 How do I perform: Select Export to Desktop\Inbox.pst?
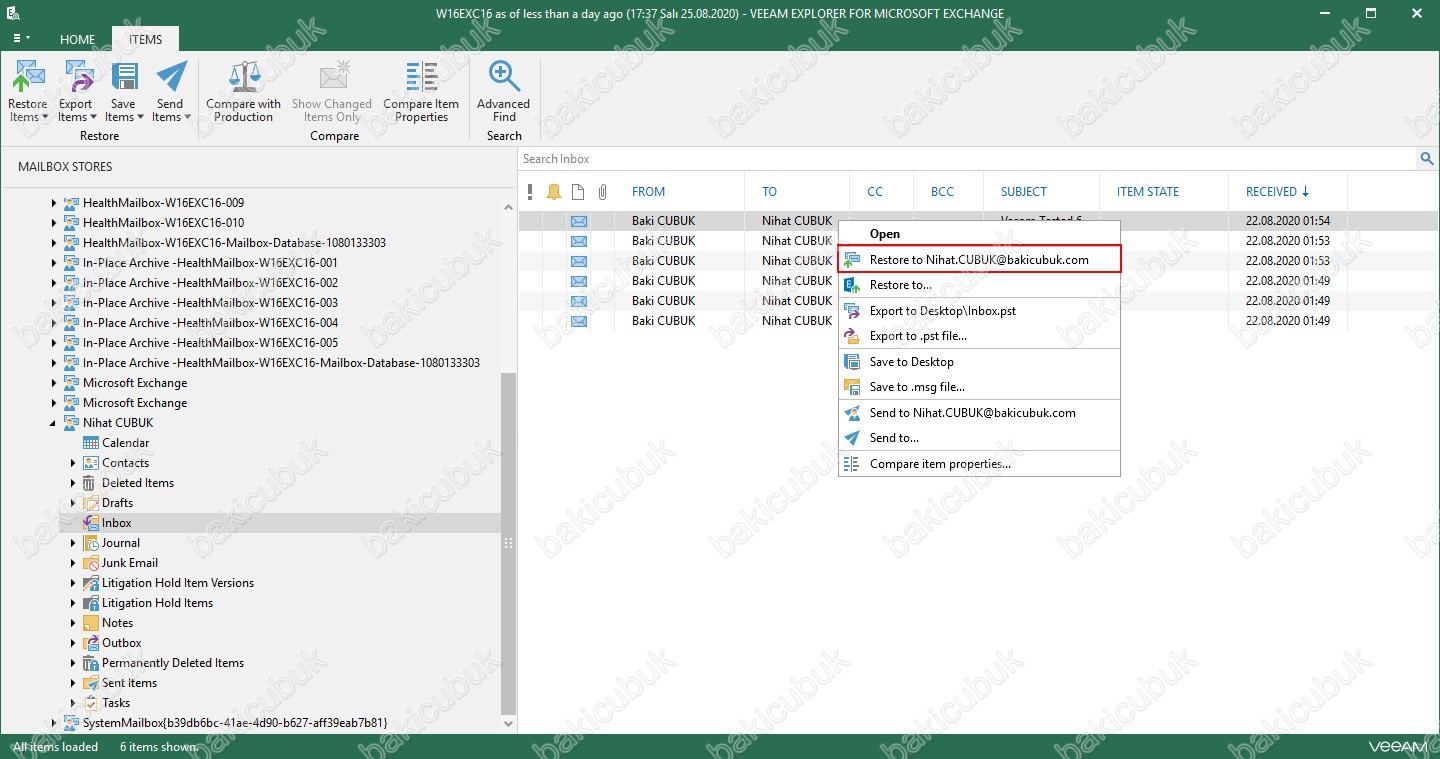coord(979,311)
